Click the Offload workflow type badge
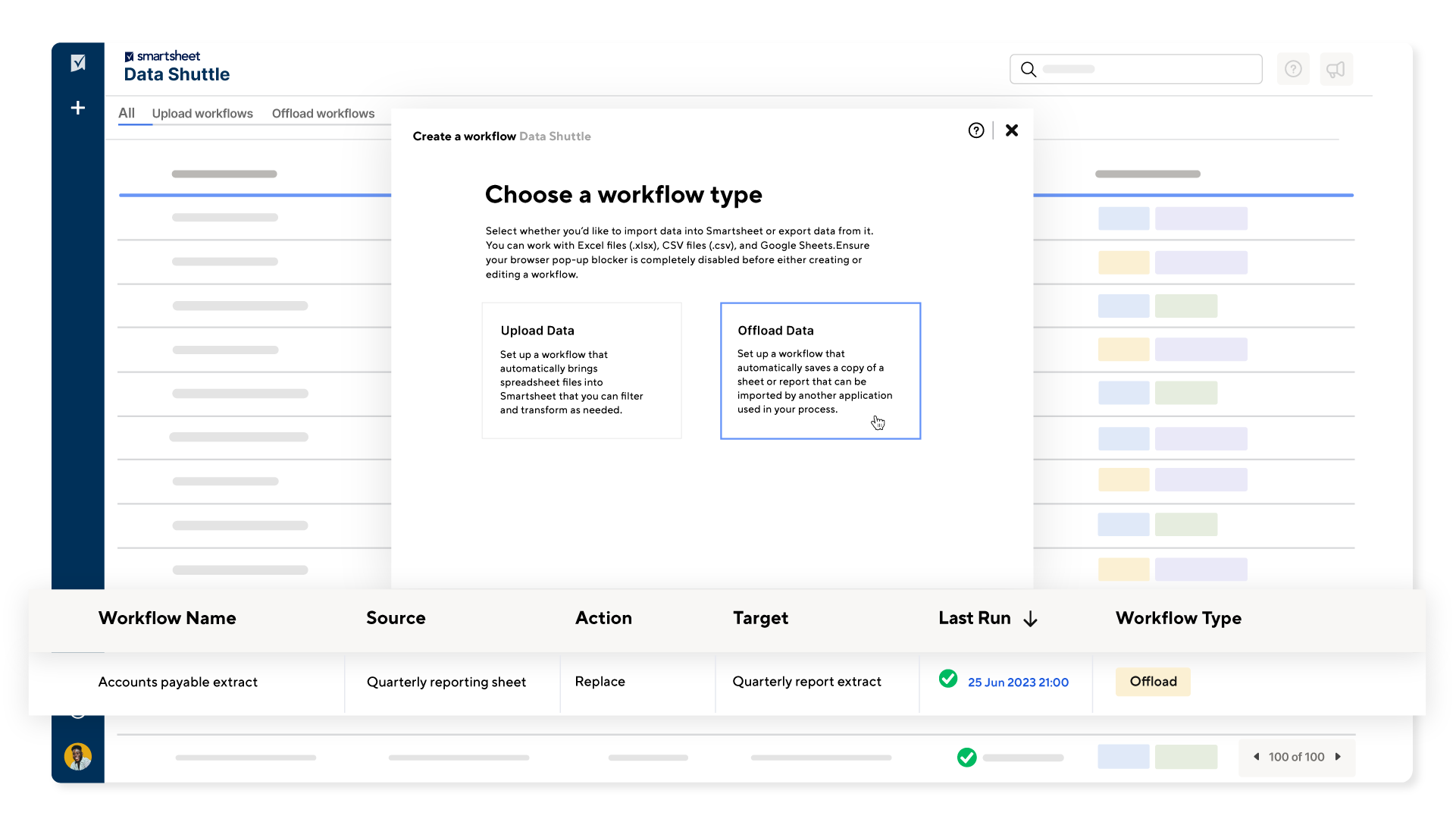Image resolution: width=1456 pixels, height=819 pixels. 1152,681
